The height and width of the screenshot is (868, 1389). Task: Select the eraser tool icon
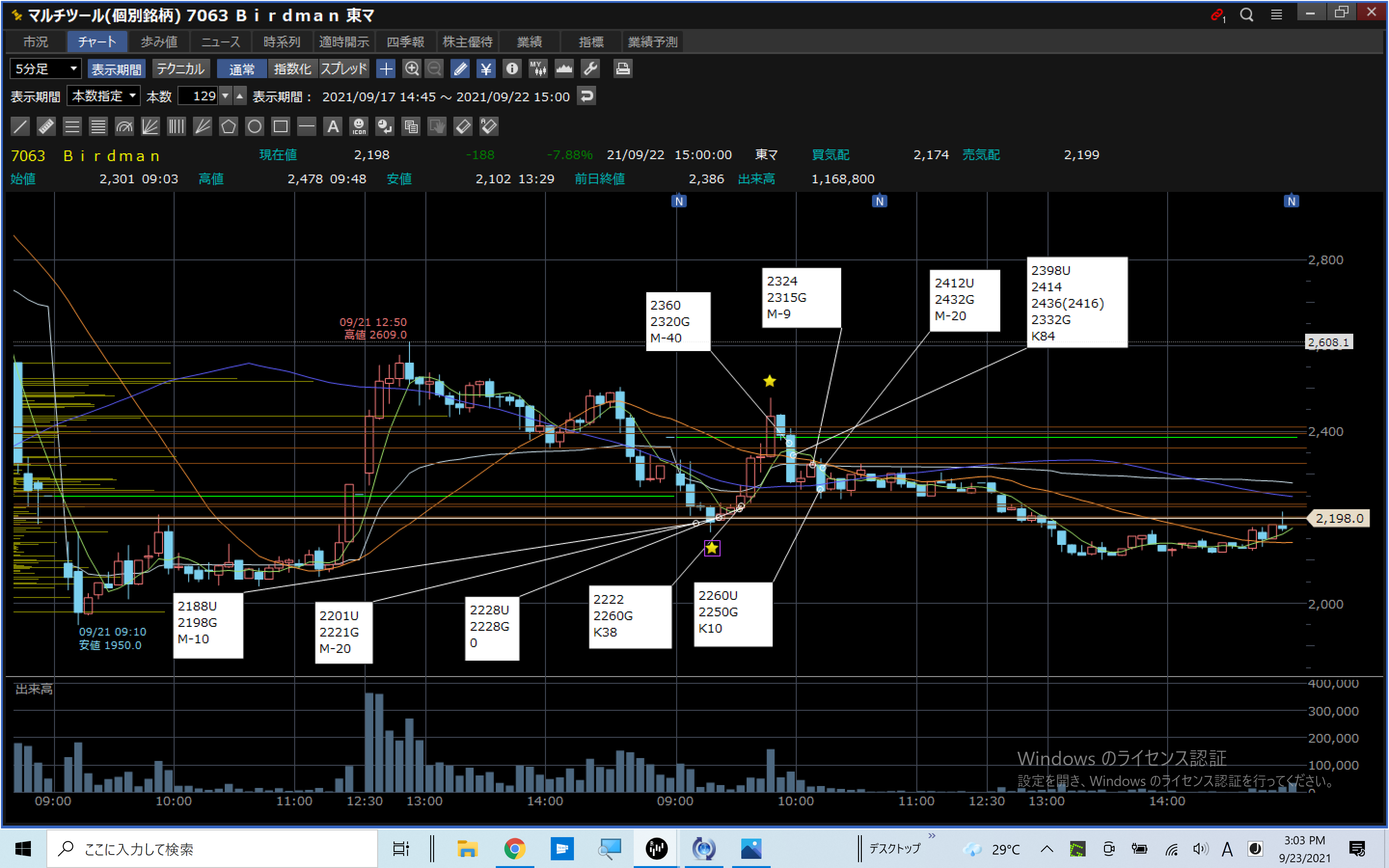(x=463, y=126)
